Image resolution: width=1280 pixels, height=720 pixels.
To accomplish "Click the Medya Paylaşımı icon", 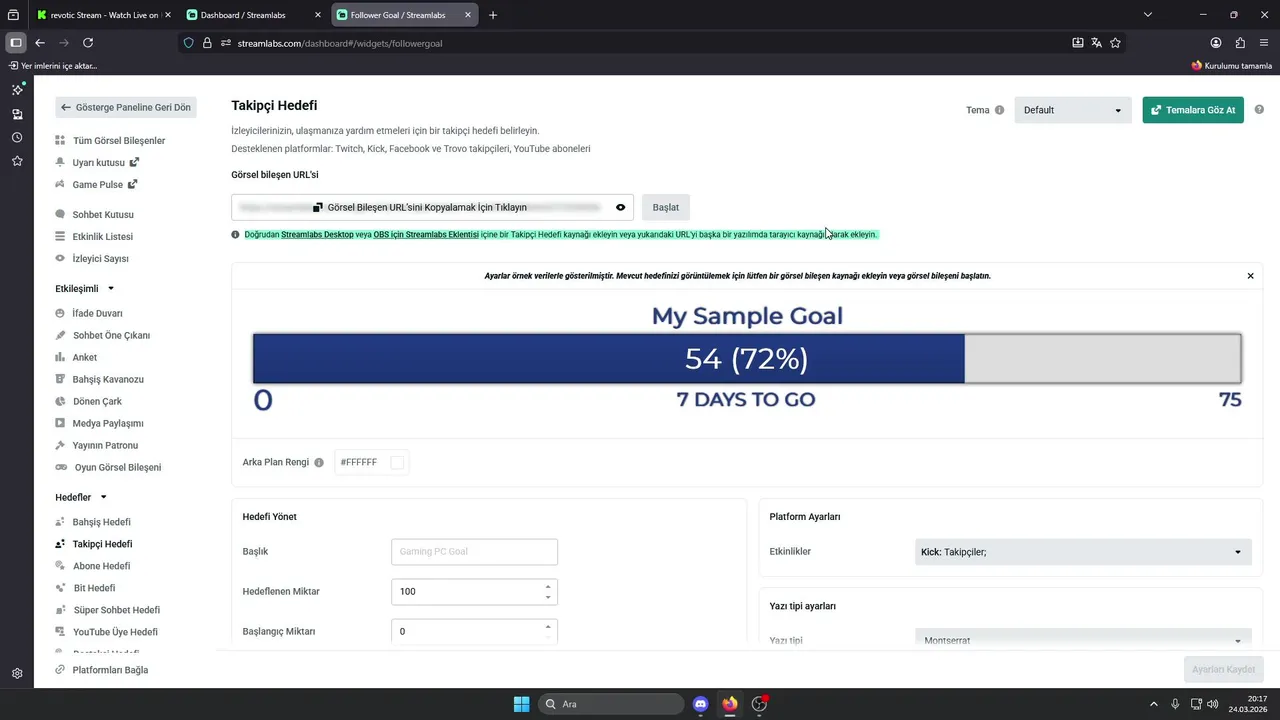I will click(60, 423).
